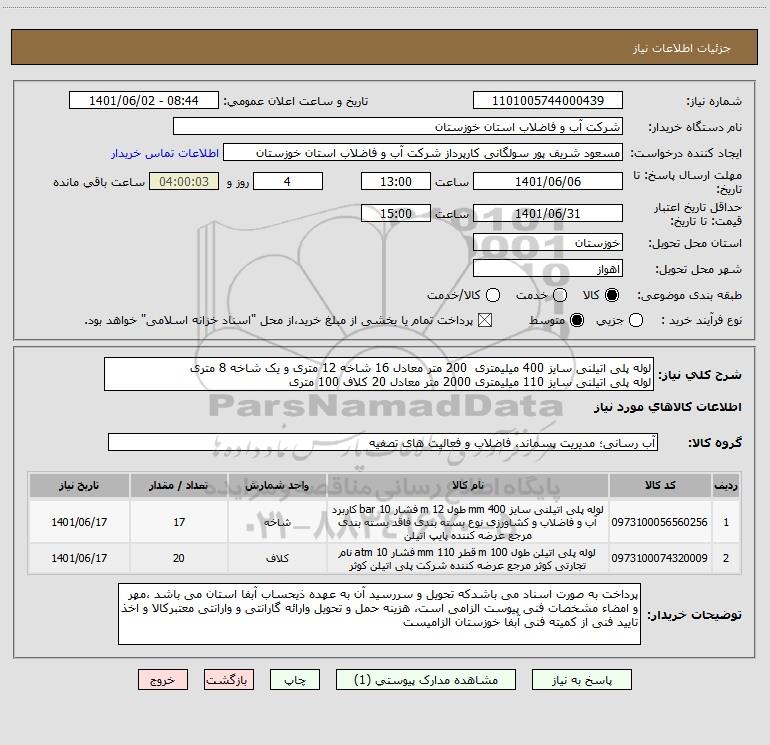Click the buyer notes text box
Image resolution: width=770 pixels, height=745 pixels.
379,614
